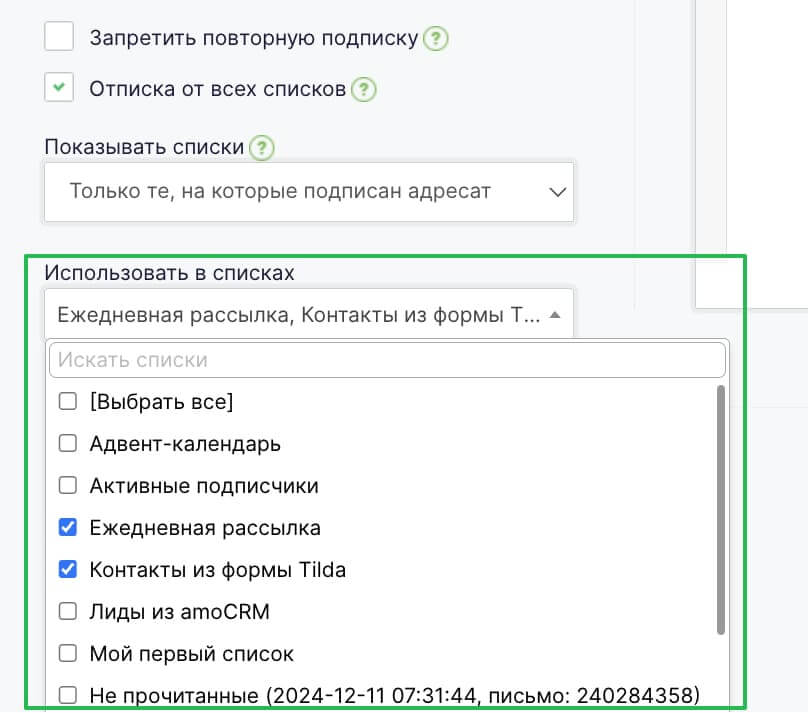The width and height of the screenshot is (808, 713).
Task: Focus the Искать списки search field
Action: point(387,360)
